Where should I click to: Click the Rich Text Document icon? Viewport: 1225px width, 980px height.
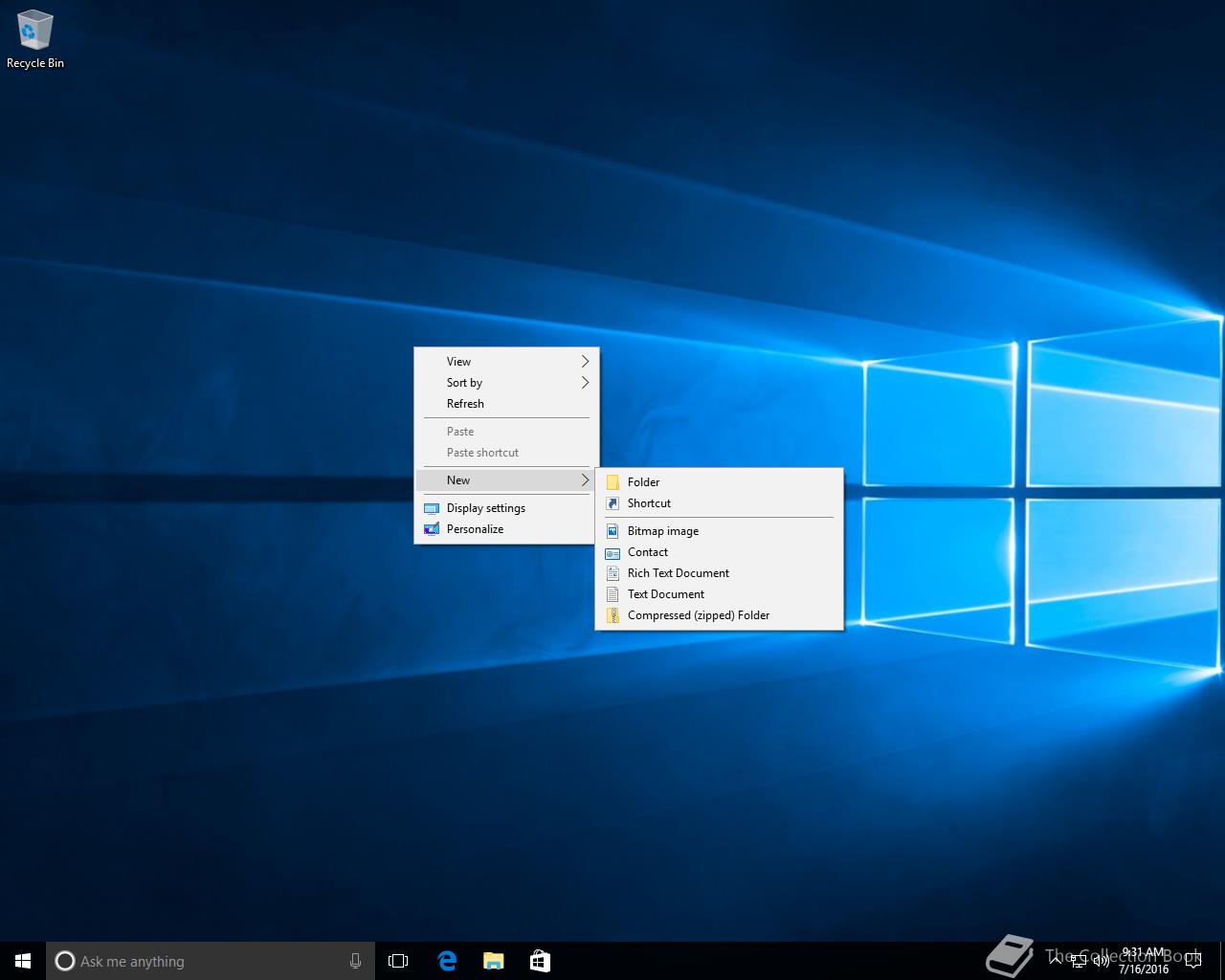tap(612, 573)
